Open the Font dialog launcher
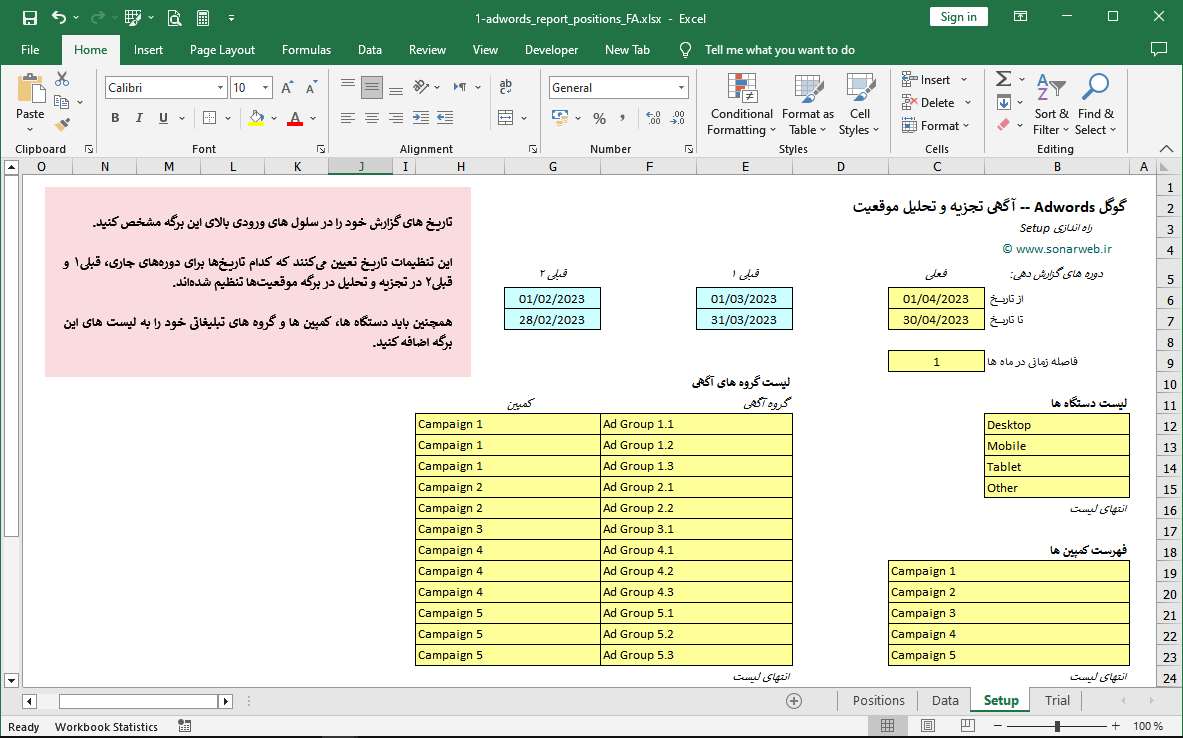Screen dimensions: 1183x738 (x=321, y=149)
